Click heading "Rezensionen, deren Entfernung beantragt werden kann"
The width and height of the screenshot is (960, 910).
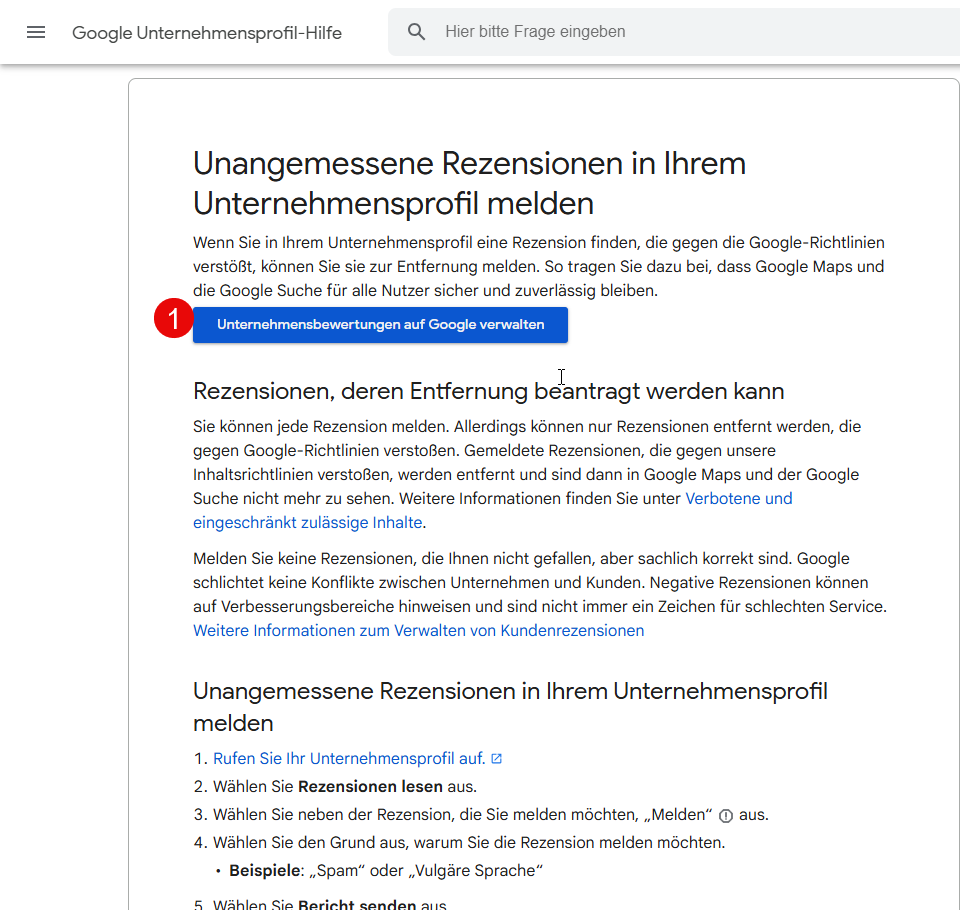pyautogui.click(x=488, y=390)
